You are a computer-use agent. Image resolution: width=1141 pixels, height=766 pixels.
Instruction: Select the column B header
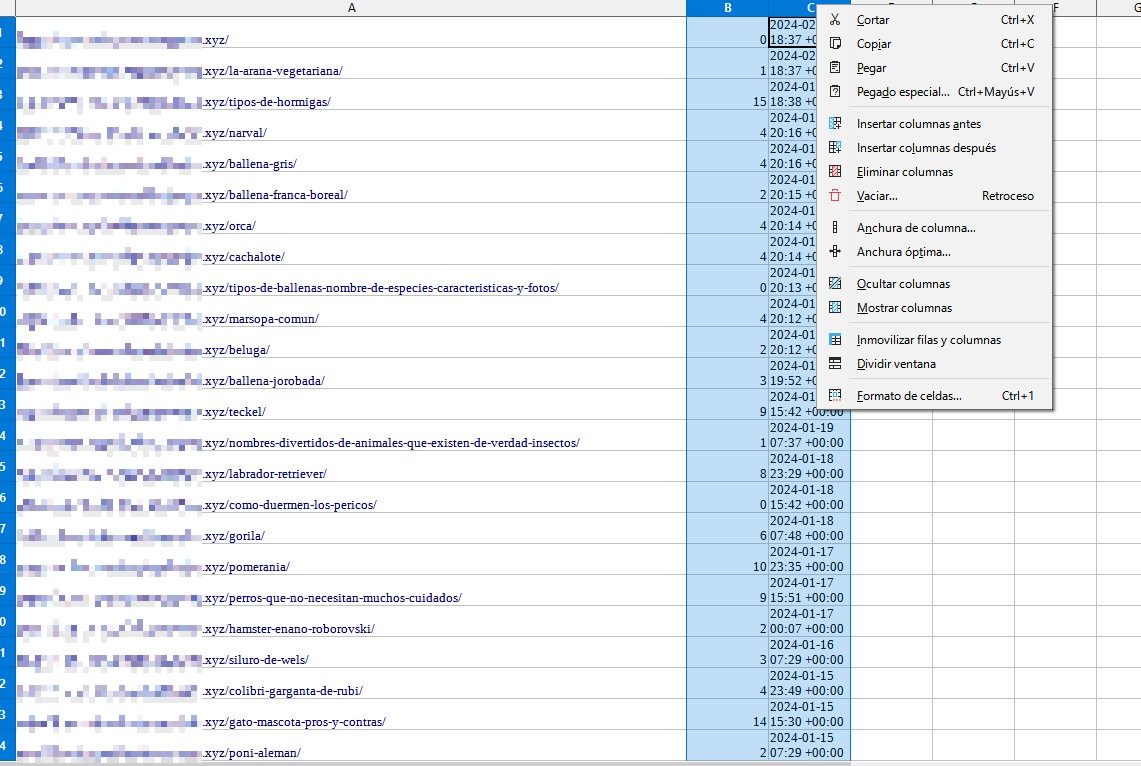pyautogui.click(x=727, y=8)
